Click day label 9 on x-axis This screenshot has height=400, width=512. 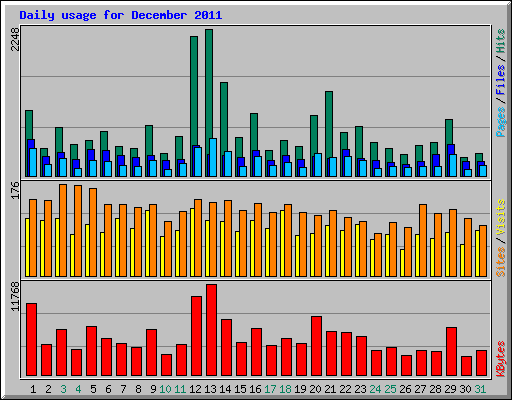(153, 389)
